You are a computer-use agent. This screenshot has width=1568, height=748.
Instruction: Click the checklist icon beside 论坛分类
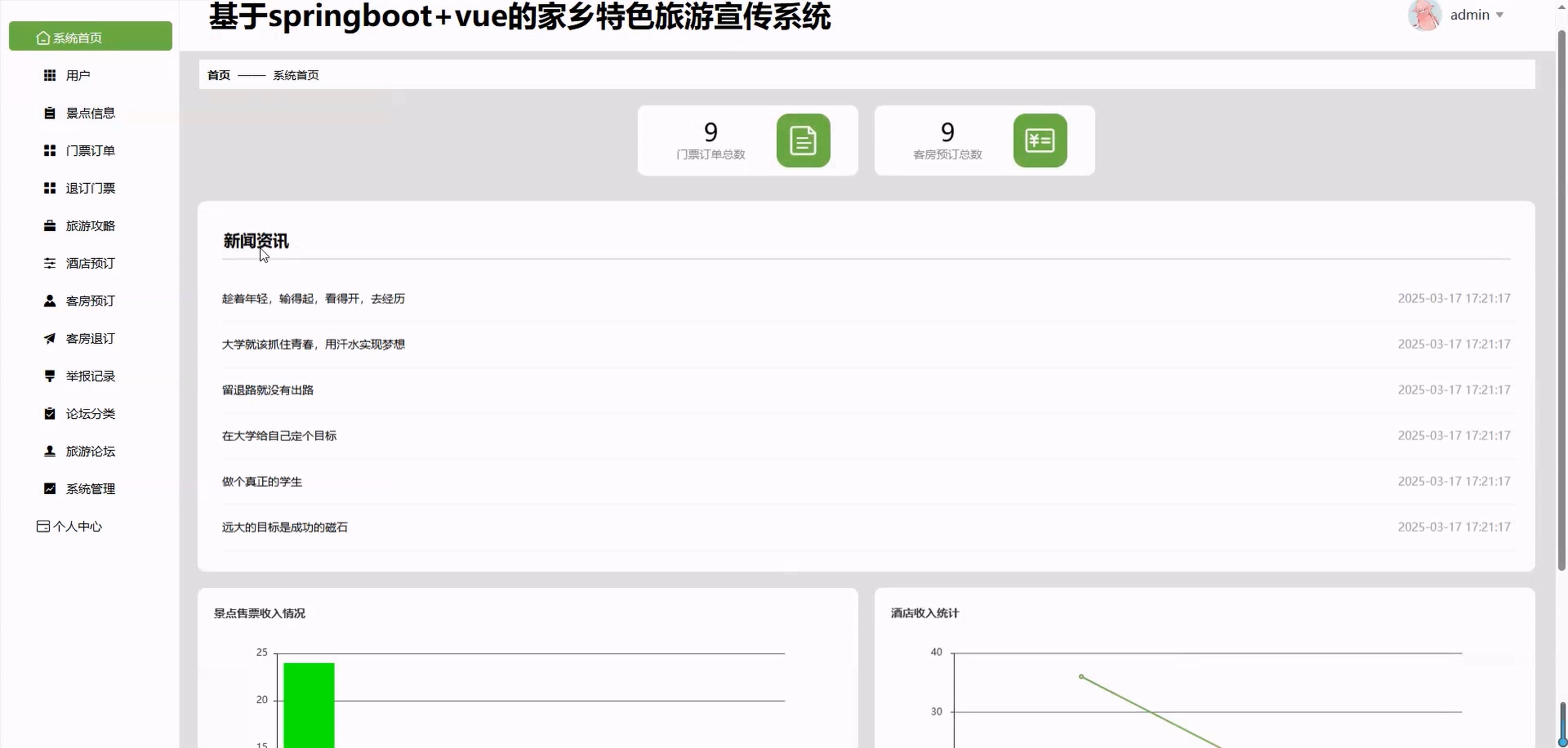(50, 414)
